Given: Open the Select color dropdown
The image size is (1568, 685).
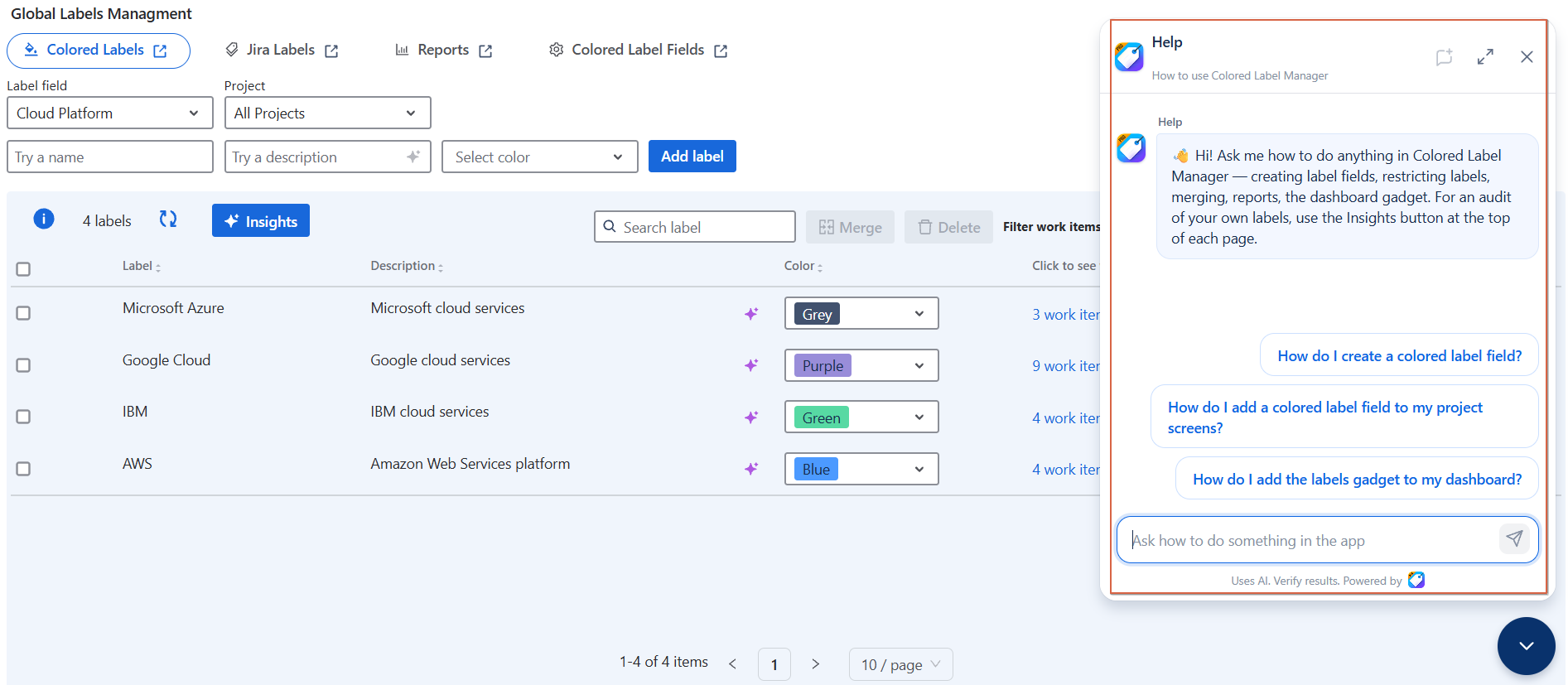Looking at the screenshot, I should (x=540, y=157).
